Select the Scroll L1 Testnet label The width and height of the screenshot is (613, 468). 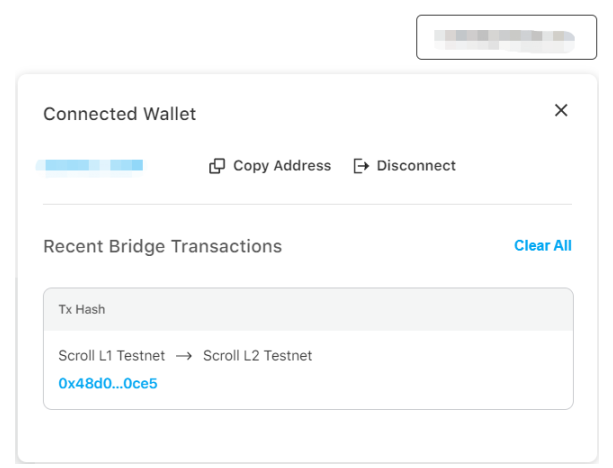click(x=111, y=356)
